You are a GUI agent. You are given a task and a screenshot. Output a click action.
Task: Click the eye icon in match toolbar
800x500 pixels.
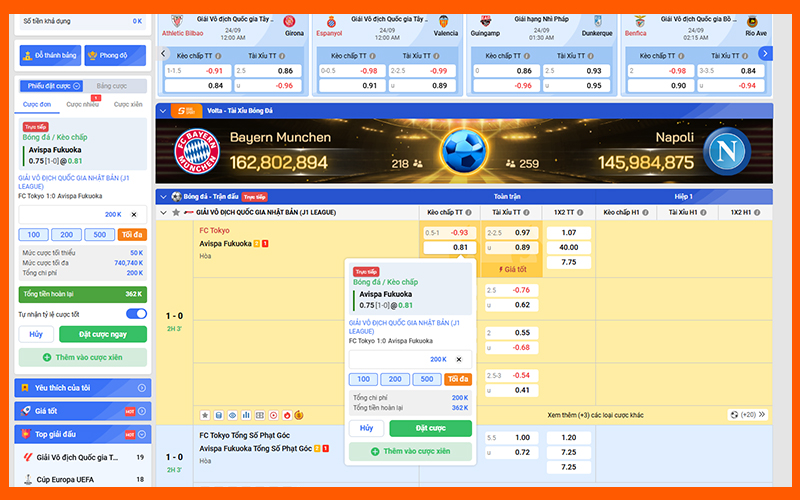(x=232, y=414)
